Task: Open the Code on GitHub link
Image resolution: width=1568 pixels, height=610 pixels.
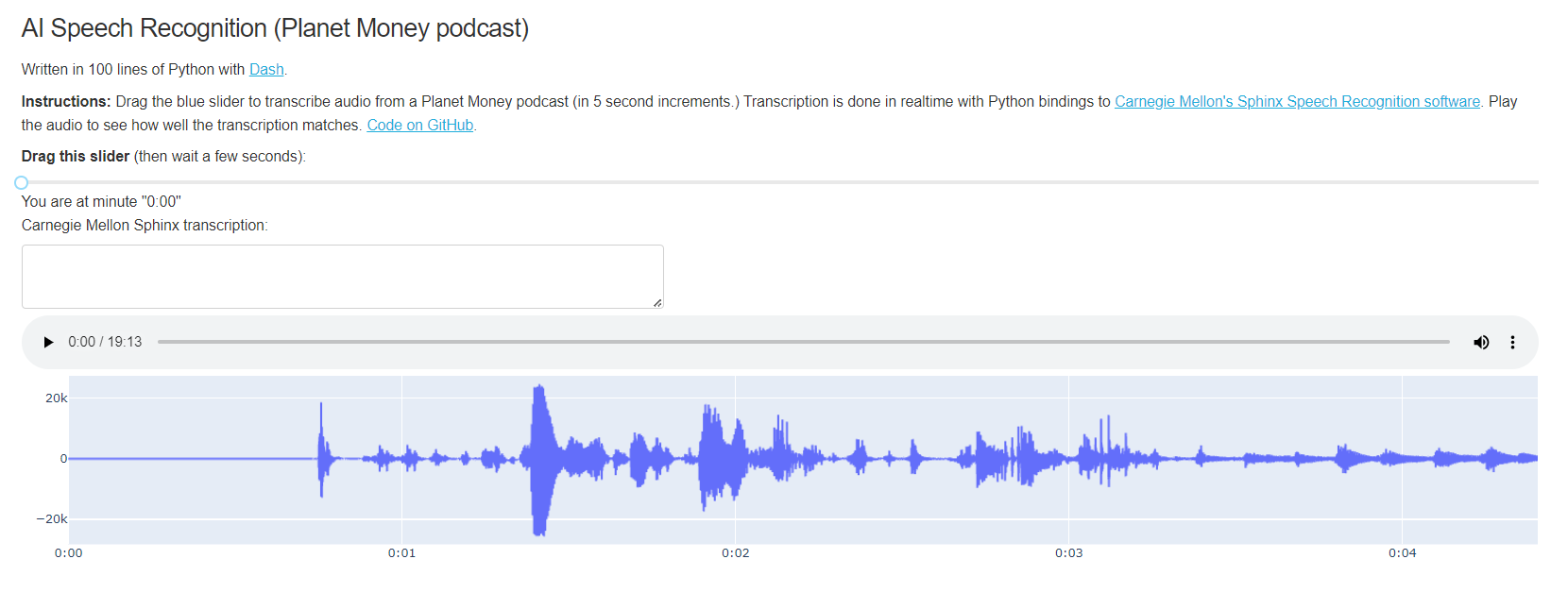Action: [x=419, y=125]
